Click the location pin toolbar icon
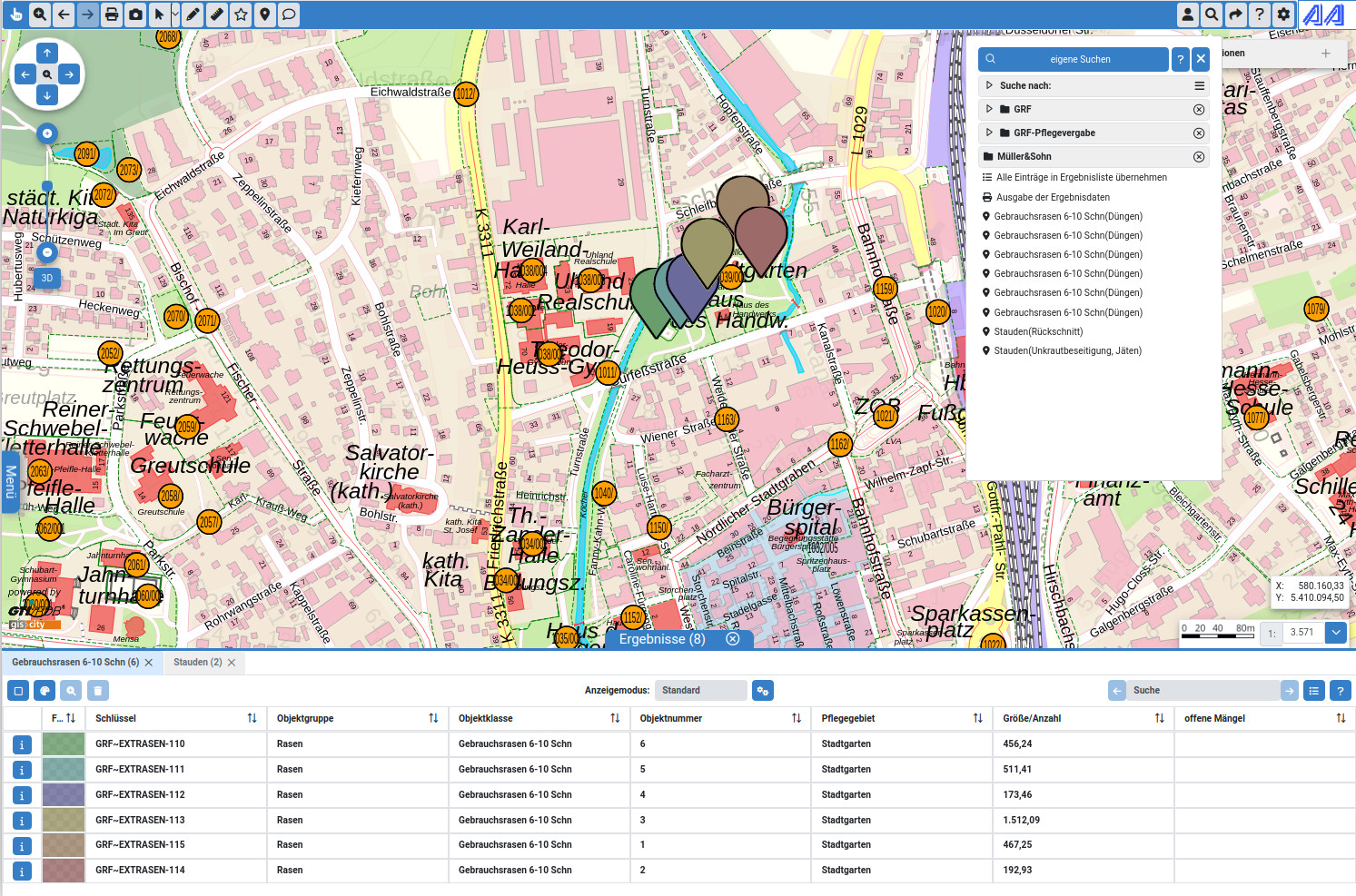The image size is (1356, 896). 264,15
